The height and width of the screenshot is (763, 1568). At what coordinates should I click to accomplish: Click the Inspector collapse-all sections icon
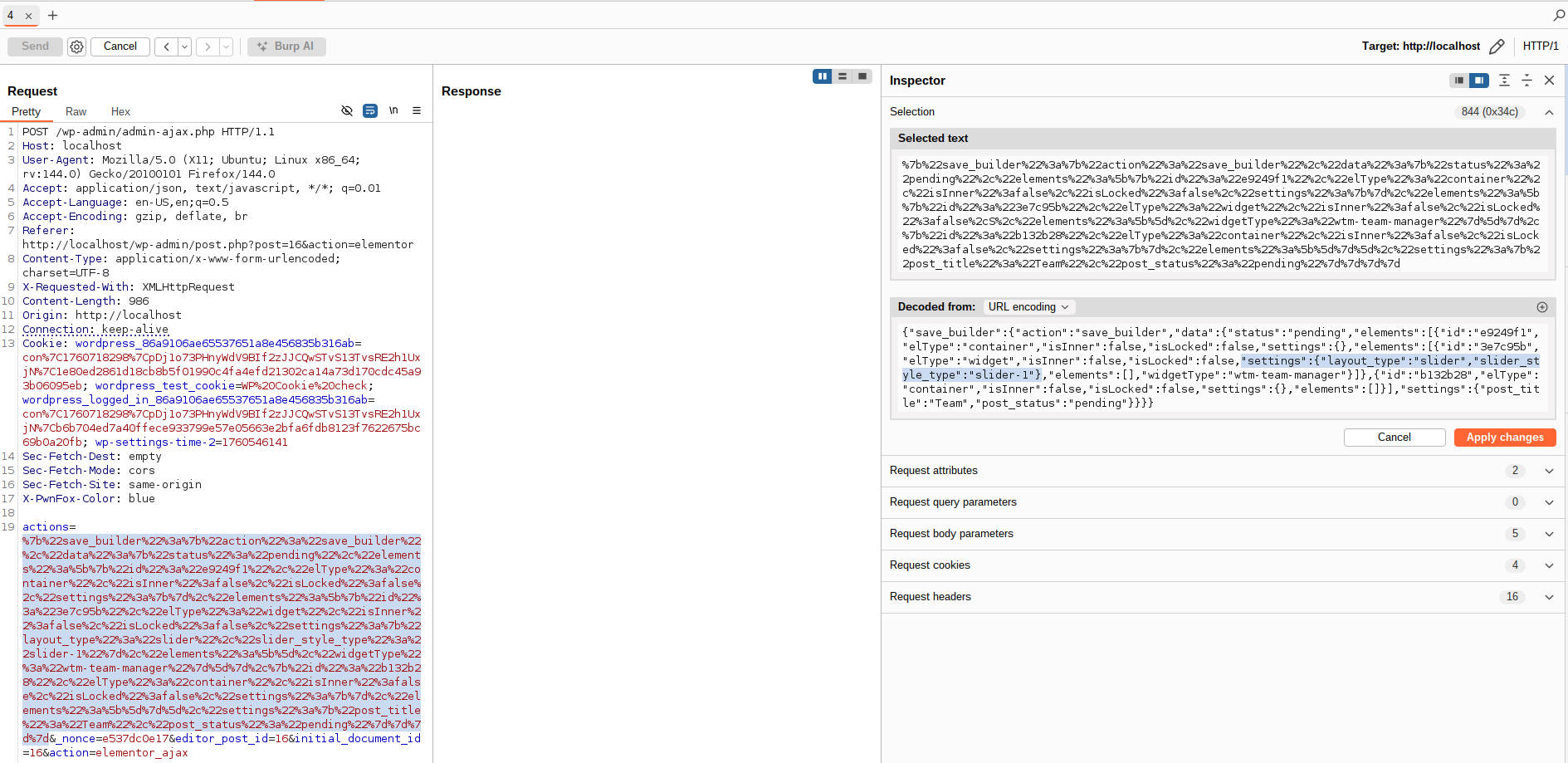coord(1526,81)
